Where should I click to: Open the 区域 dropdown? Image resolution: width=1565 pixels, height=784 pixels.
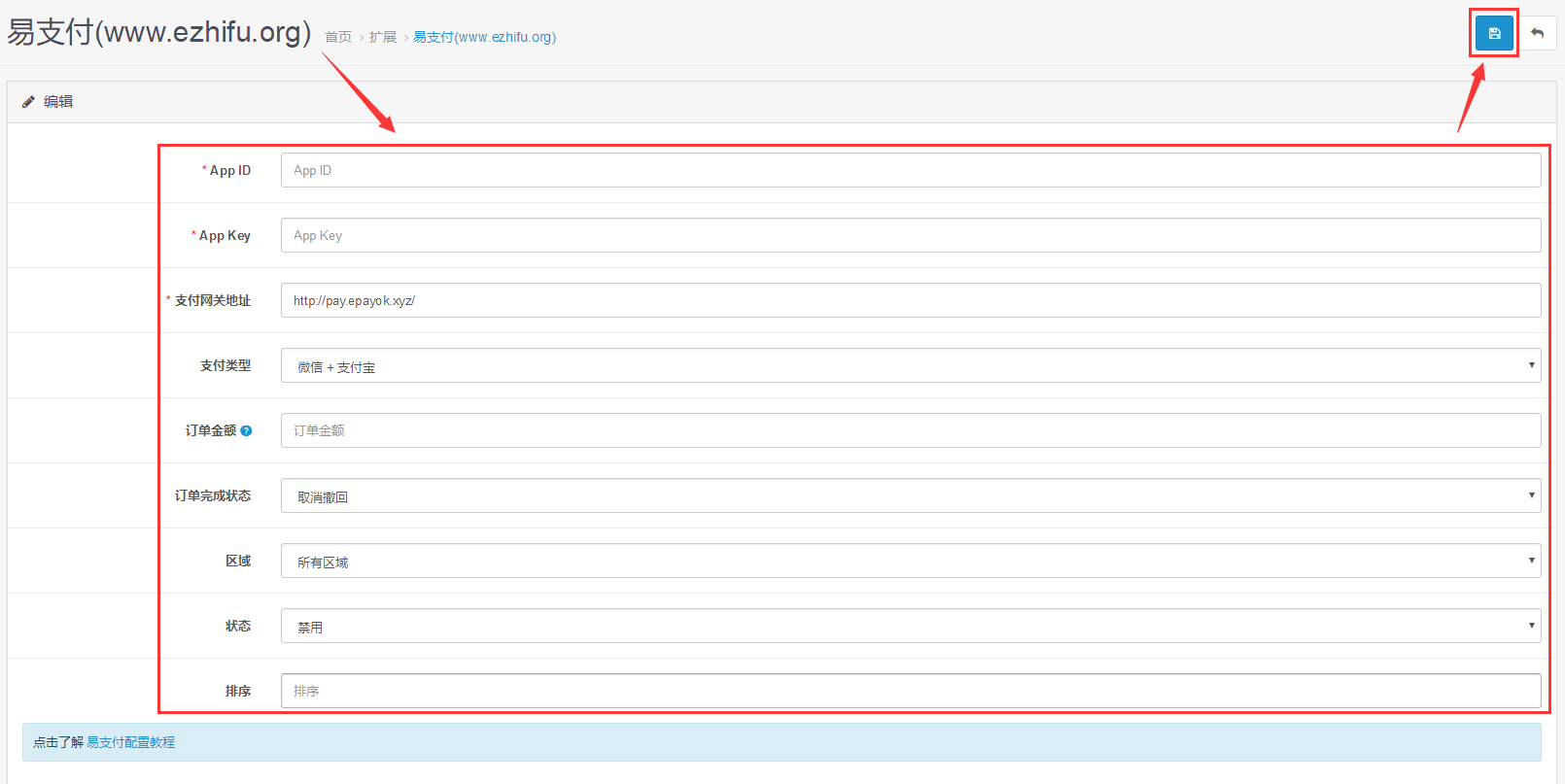point(911,561)
